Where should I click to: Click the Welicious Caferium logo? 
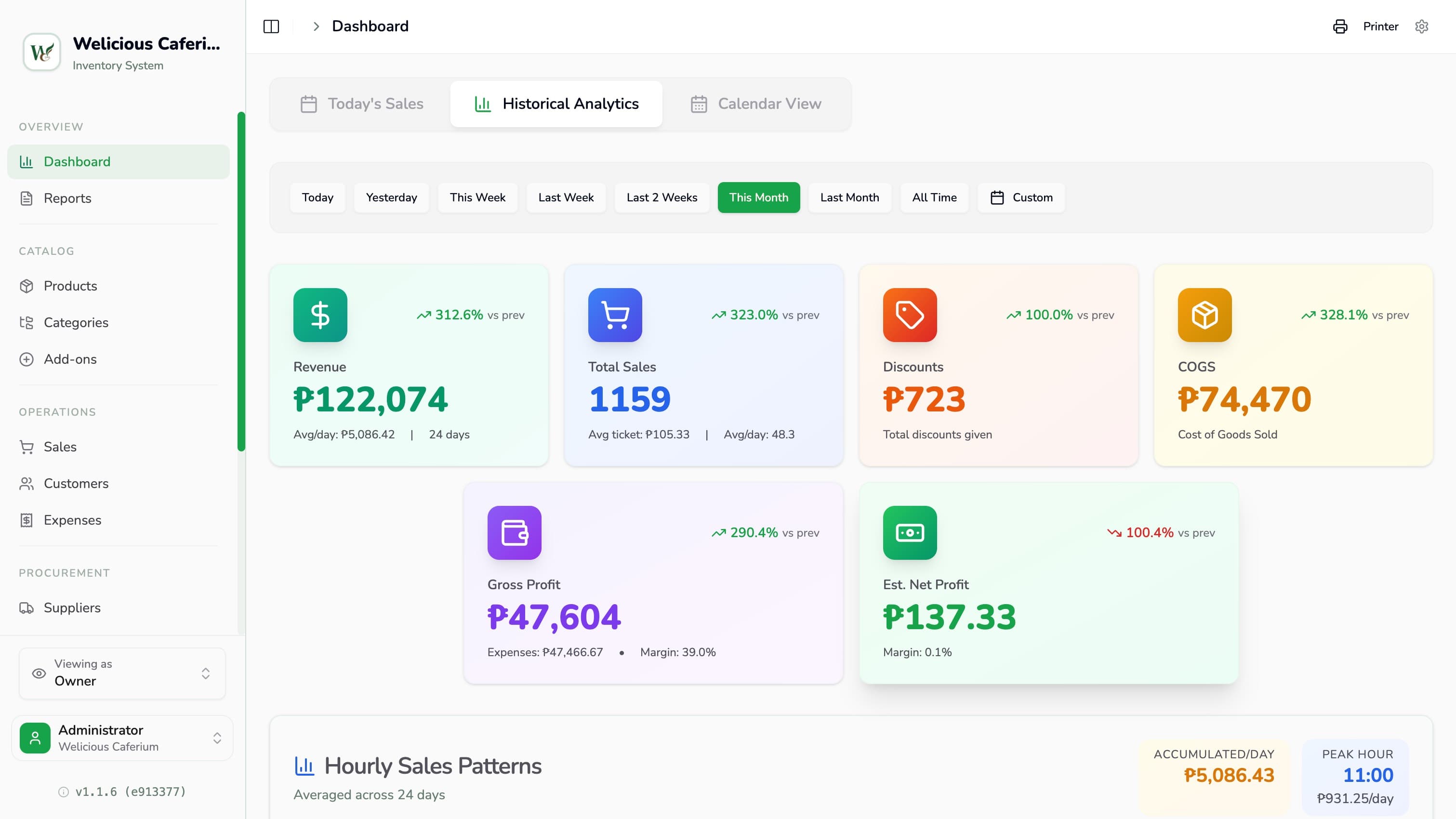[42, 53]
